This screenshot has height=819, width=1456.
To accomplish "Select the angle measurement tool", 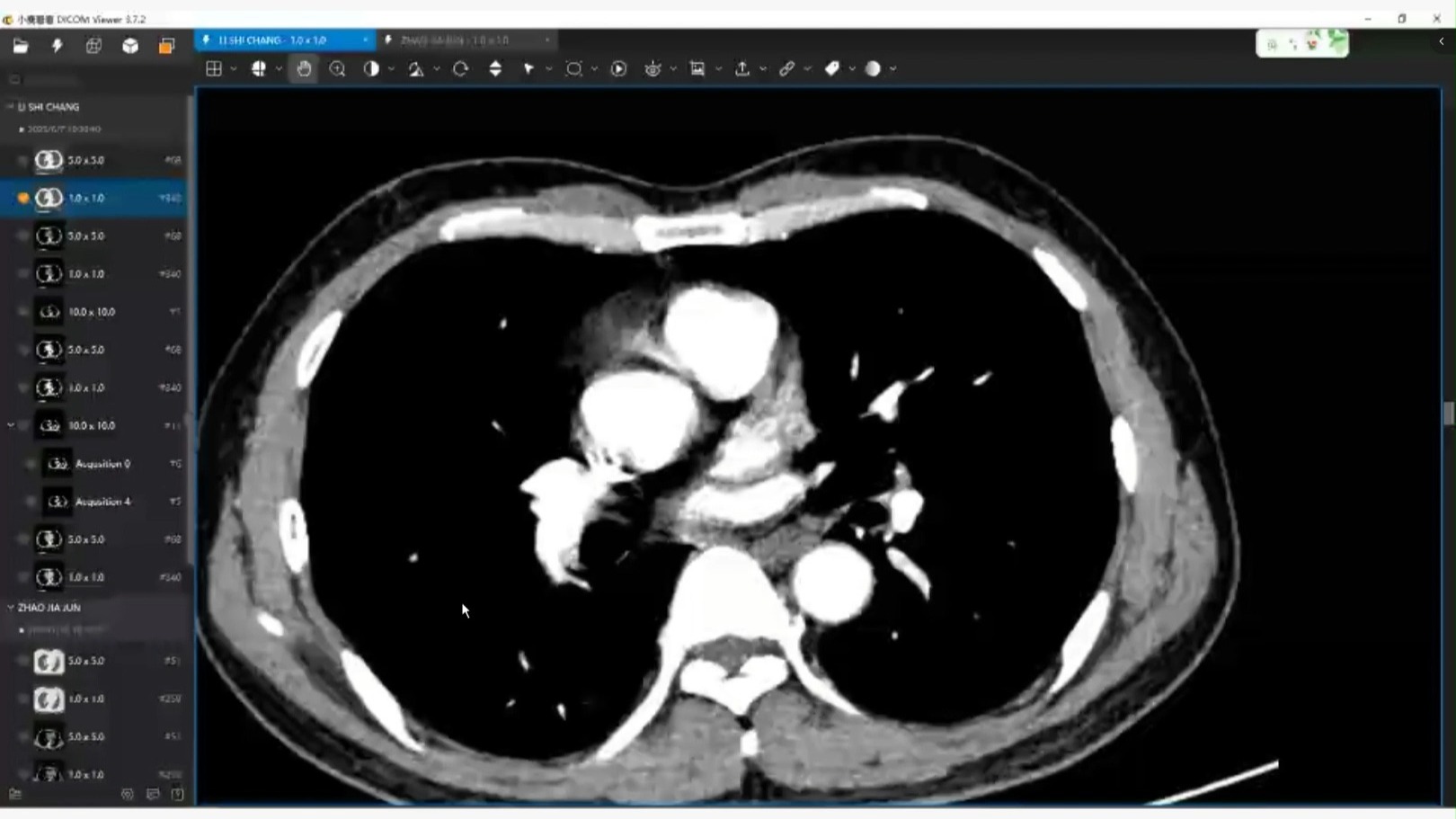I will click(416, 68).
